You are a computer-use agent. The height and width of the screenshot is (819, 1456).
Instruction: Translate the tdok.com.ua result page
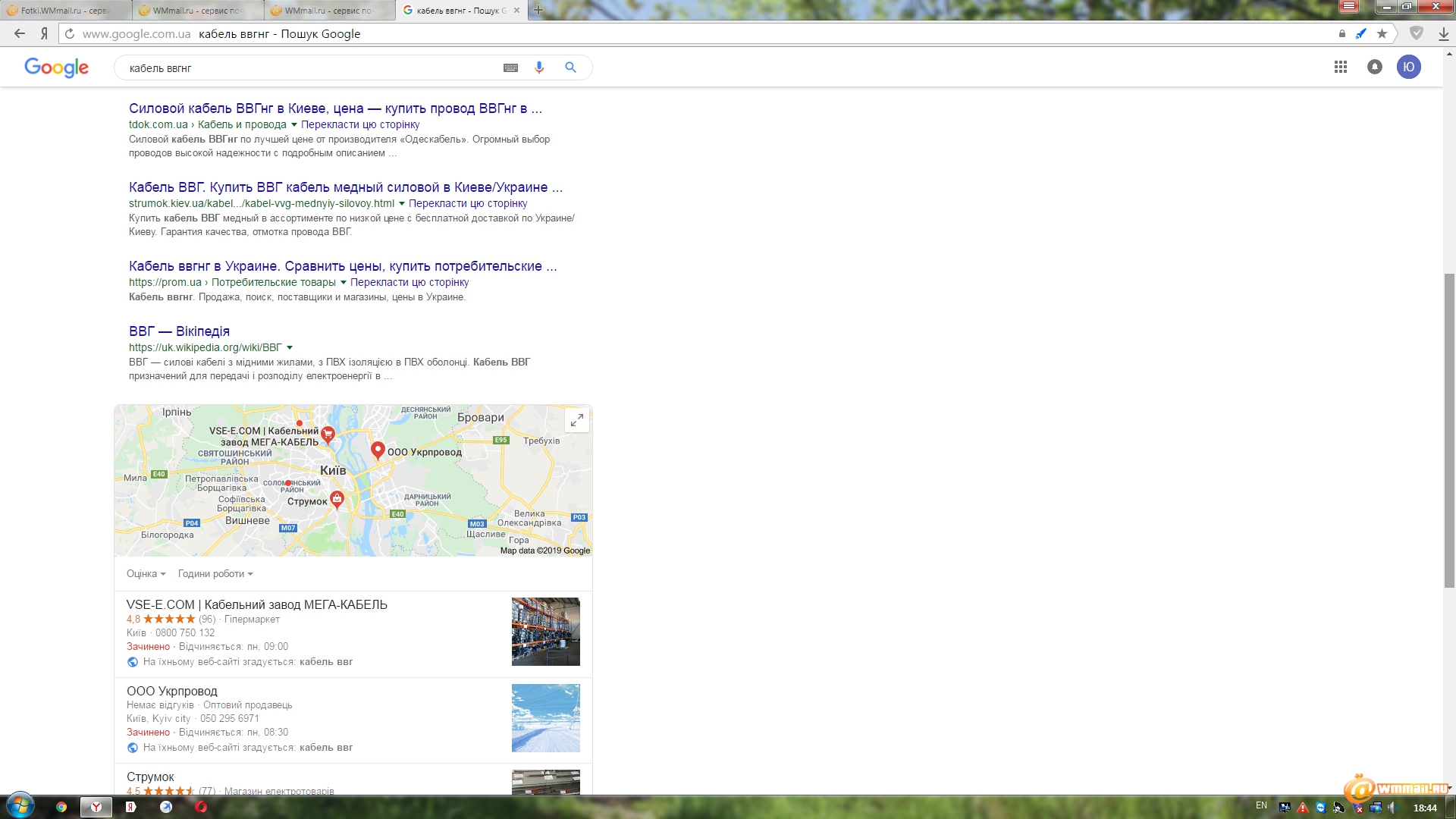coord(360,124)
